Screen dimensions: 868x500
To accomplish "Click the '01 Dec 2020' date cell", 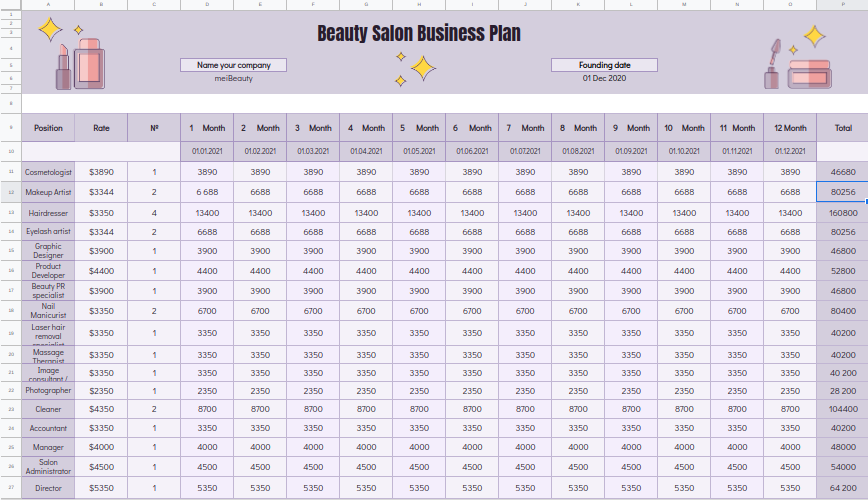I will 604,78.
